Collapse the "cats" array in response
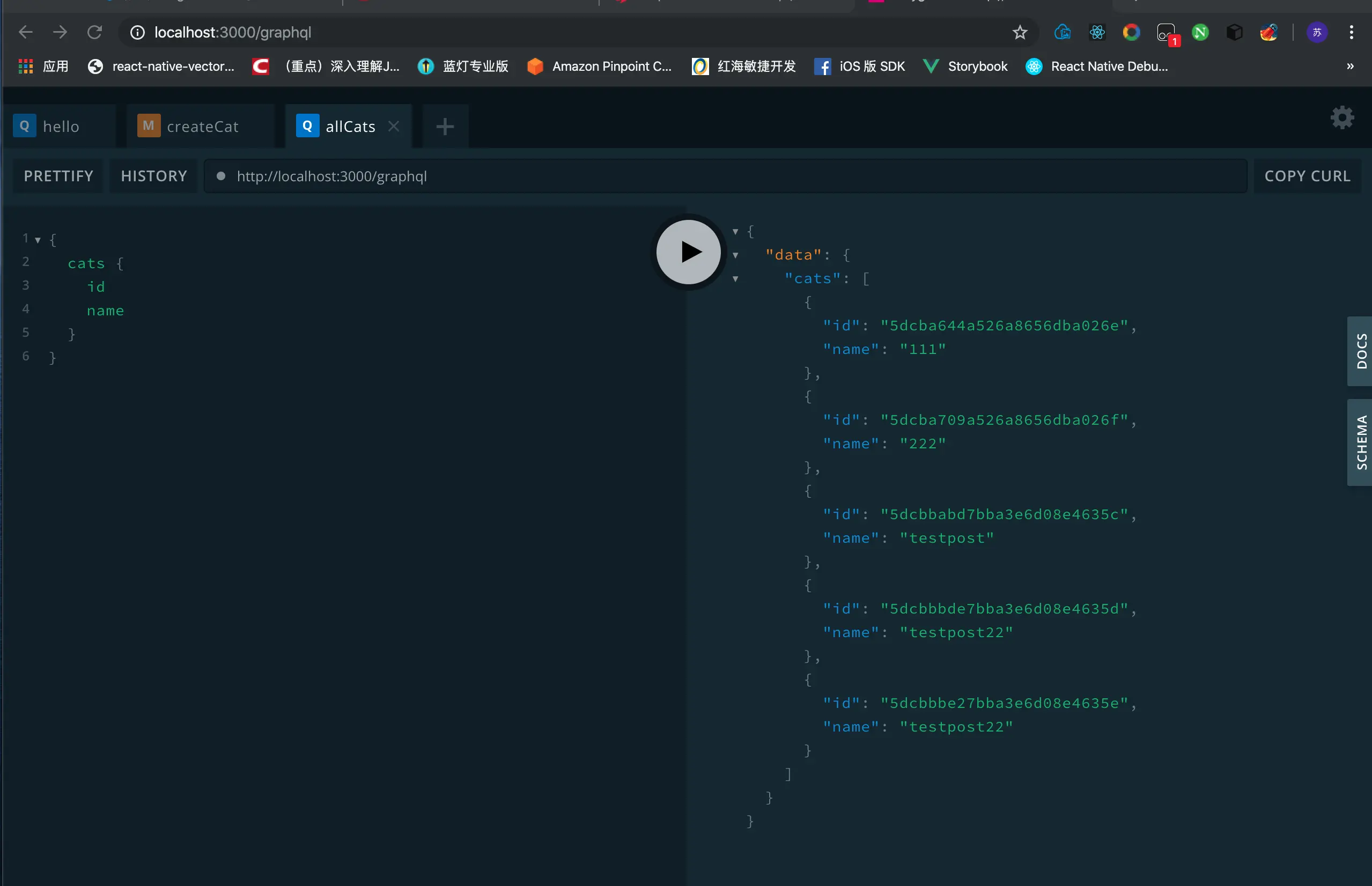 point(735,278)
